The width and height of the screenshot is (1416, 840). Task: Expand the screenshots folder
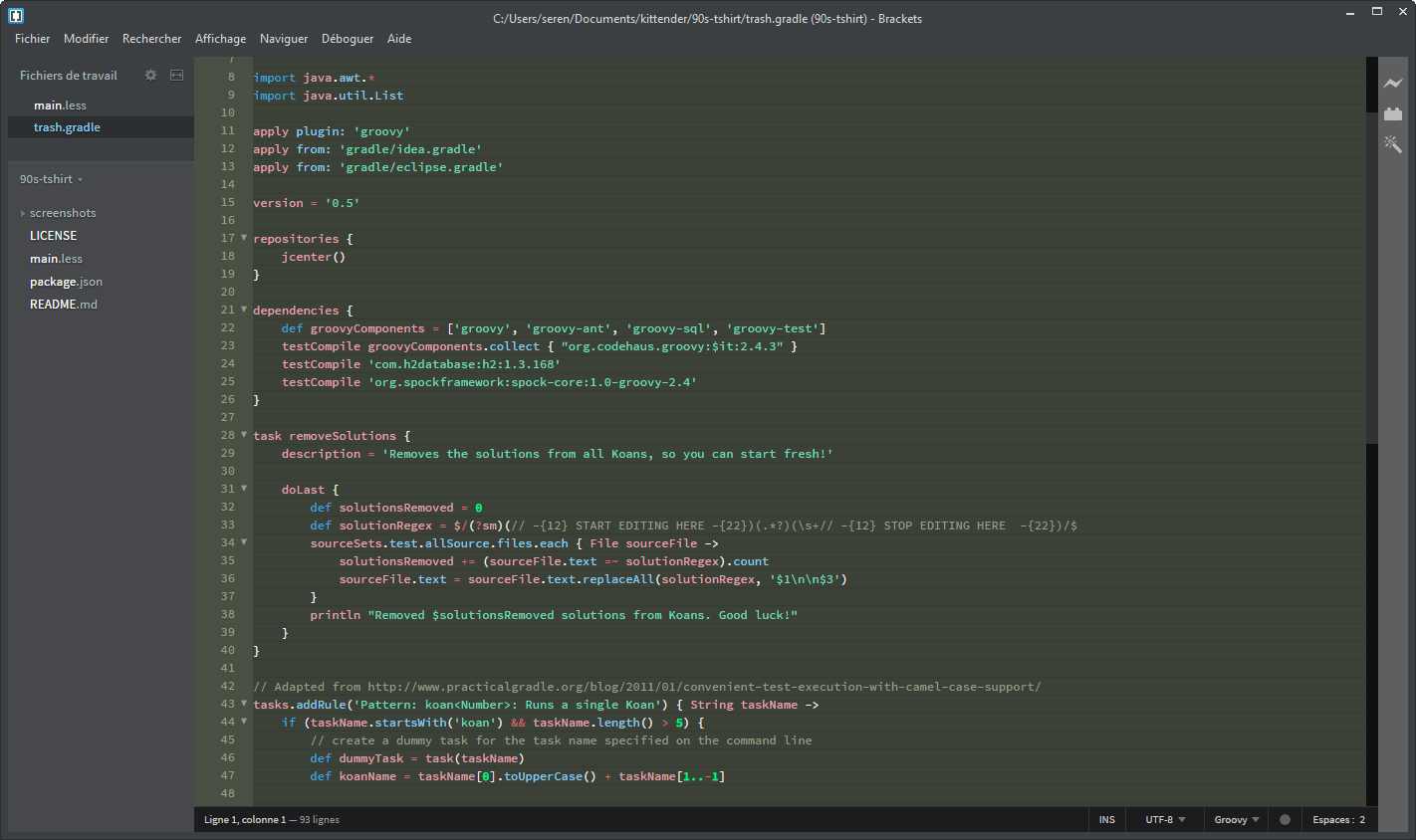(23, 212)
